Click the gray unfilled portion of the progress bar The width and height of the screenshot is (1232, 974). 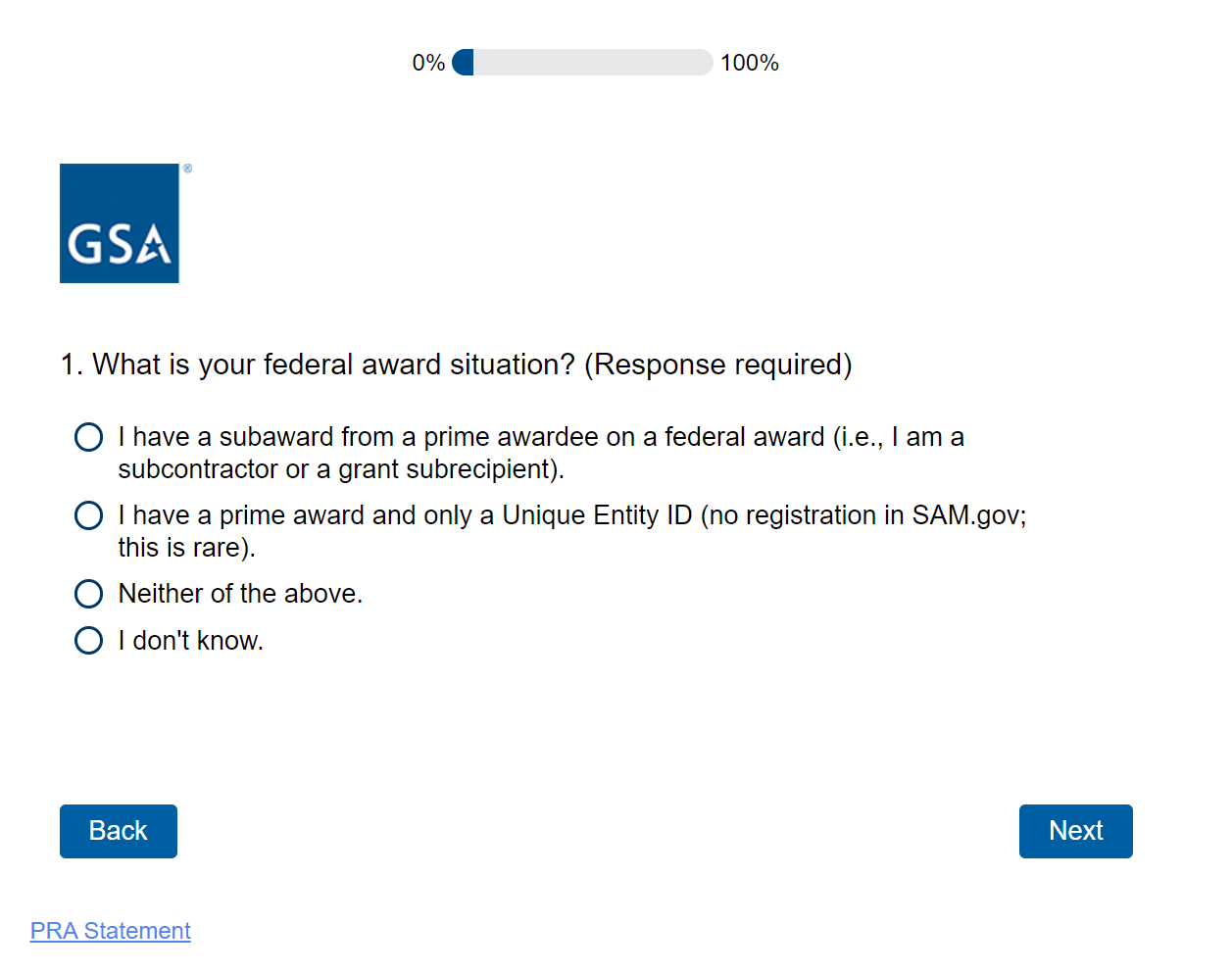pyautogui.click(x=593, y=63)
